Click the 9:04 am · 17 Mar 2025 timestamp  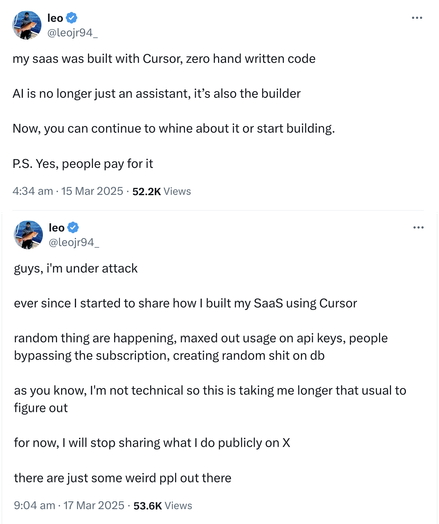pos(69,505)
